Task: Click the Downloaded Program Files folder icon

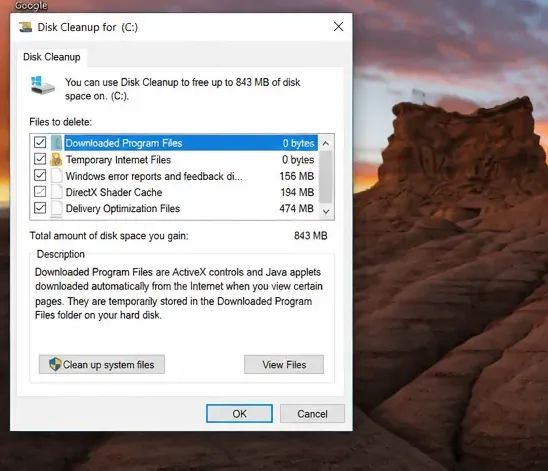Action: point(57,143)
